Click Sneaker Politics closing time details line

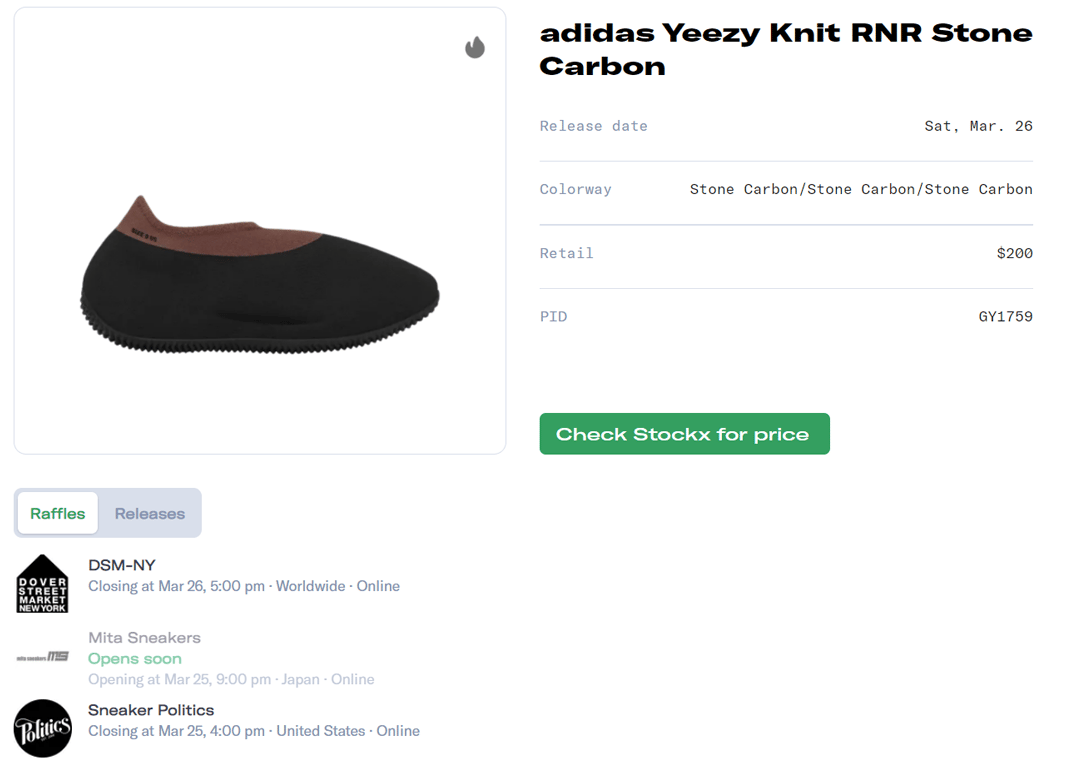coord(254,731)
